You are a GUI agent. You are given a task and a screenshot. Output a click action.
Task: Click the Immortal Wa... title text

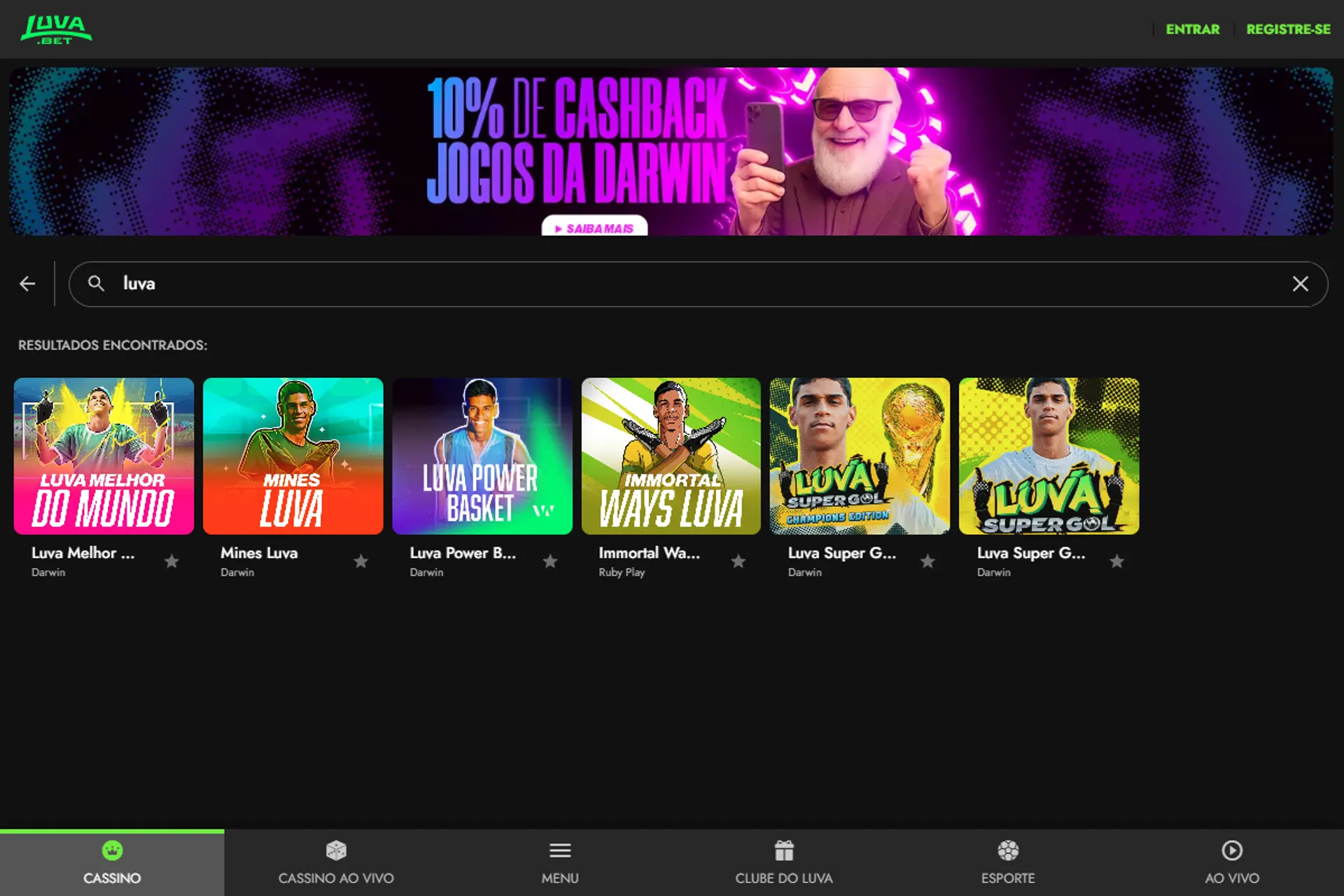649,553
